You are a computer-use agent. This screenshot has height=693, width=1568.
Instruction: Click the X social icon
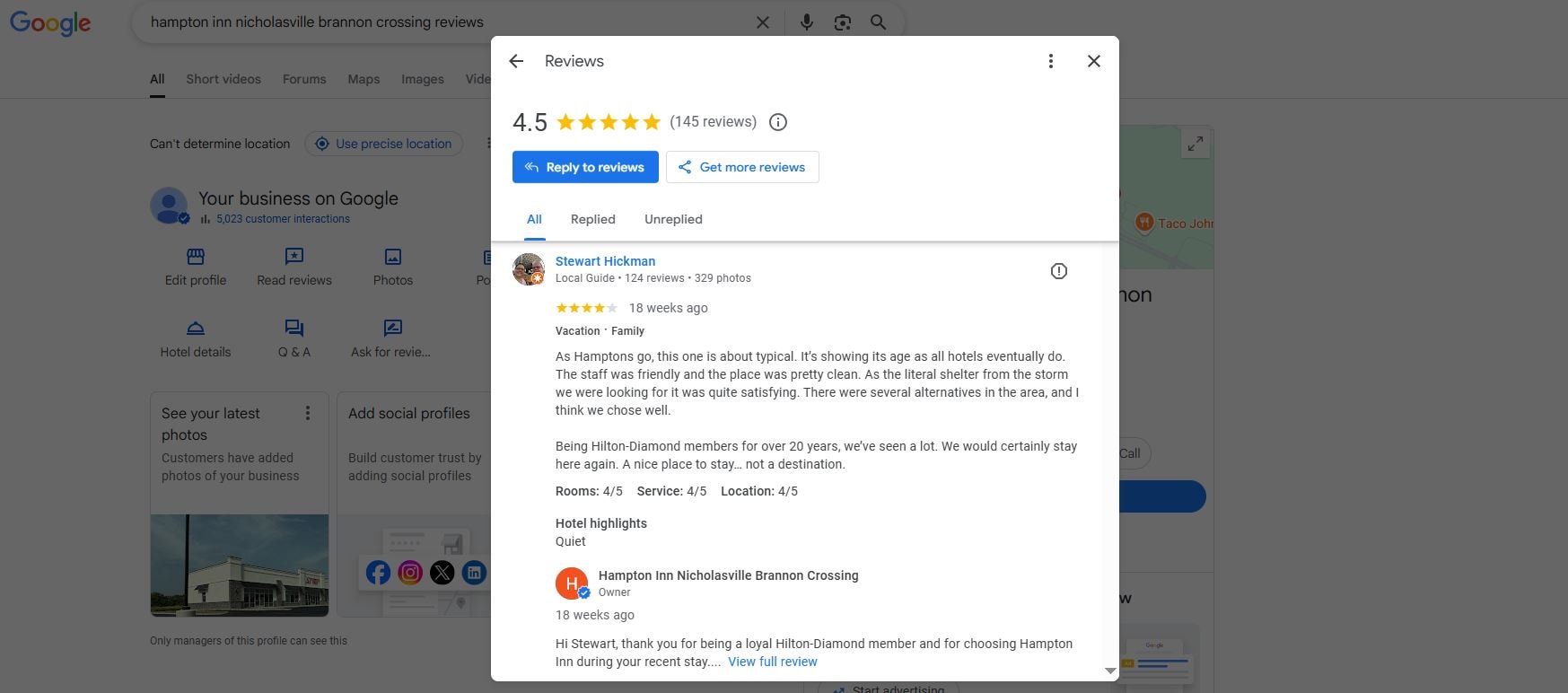tap(442, 572)
